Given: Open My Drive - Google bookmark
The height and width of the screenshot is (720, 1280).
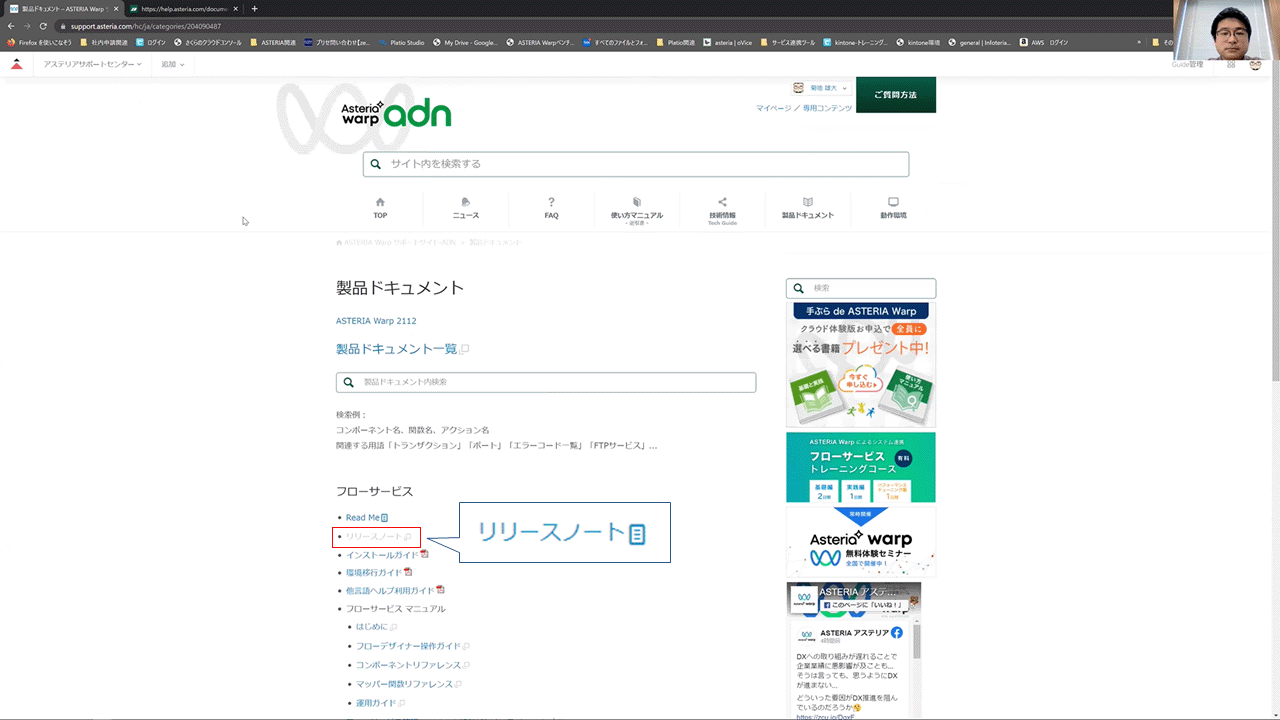Looking at the screenshot, I should (465, 42).
